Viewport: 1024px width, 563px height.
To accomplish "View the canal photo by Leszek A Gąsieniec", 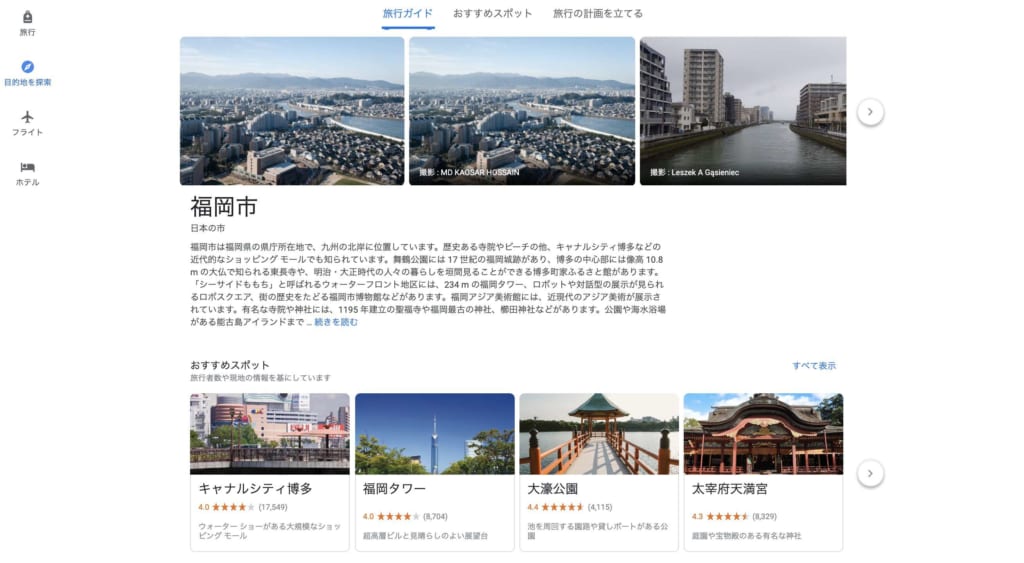I will coord(743,111).
